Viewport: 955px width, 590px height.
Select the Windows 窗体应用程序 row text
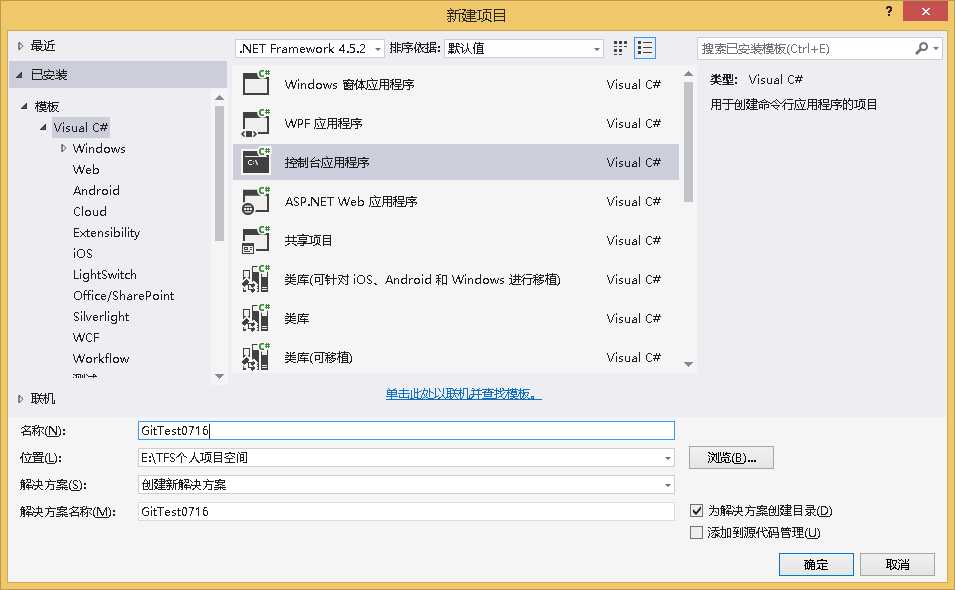point(349,85)
